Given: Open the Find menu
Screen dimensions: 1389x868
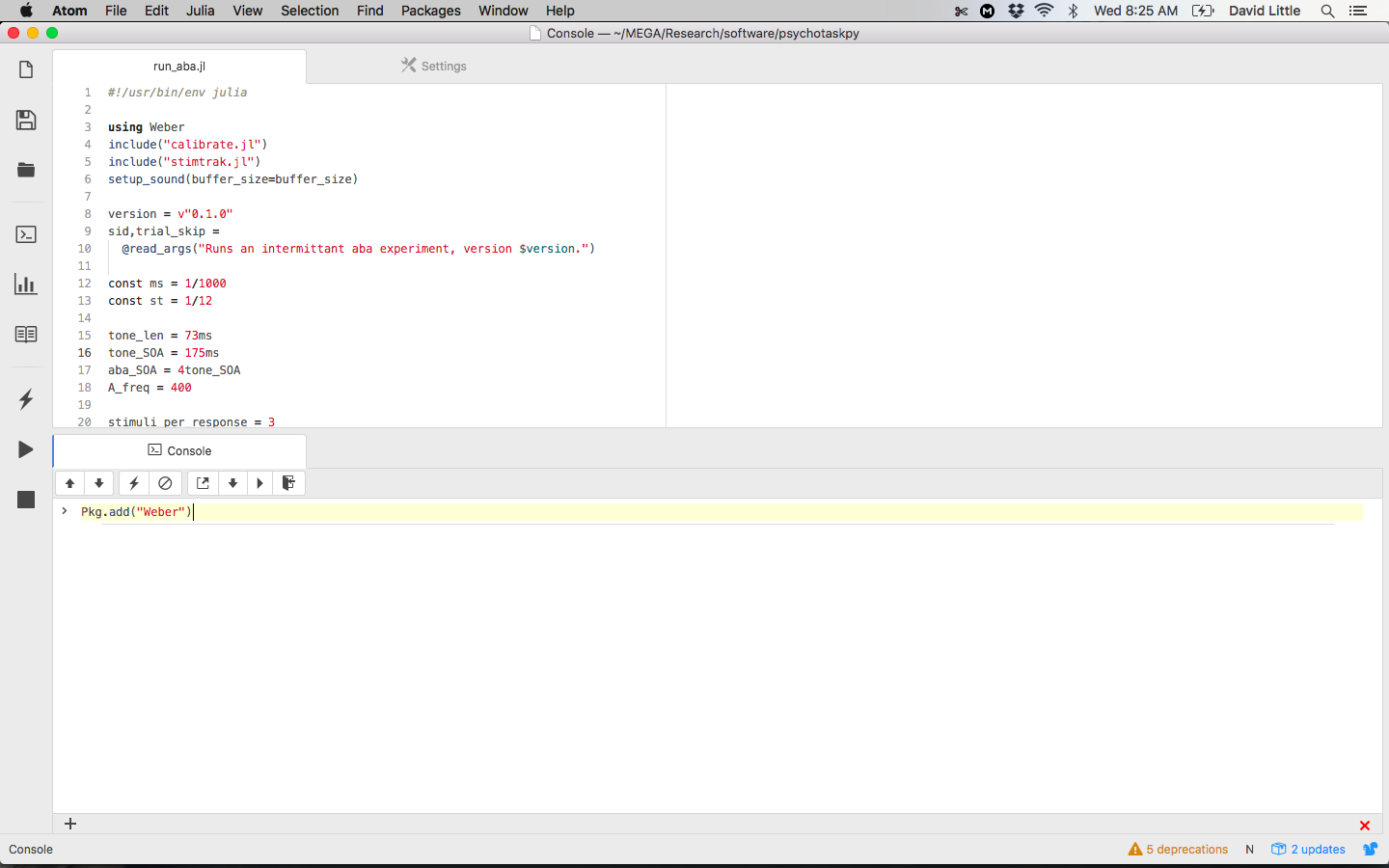Looking at the screenshot, I should [x=370, y=11].
